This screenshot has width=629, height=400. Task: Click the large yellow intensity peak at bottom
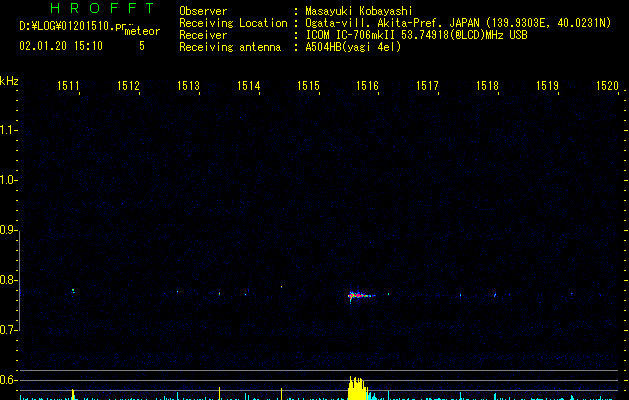click(x=357, y=388)
